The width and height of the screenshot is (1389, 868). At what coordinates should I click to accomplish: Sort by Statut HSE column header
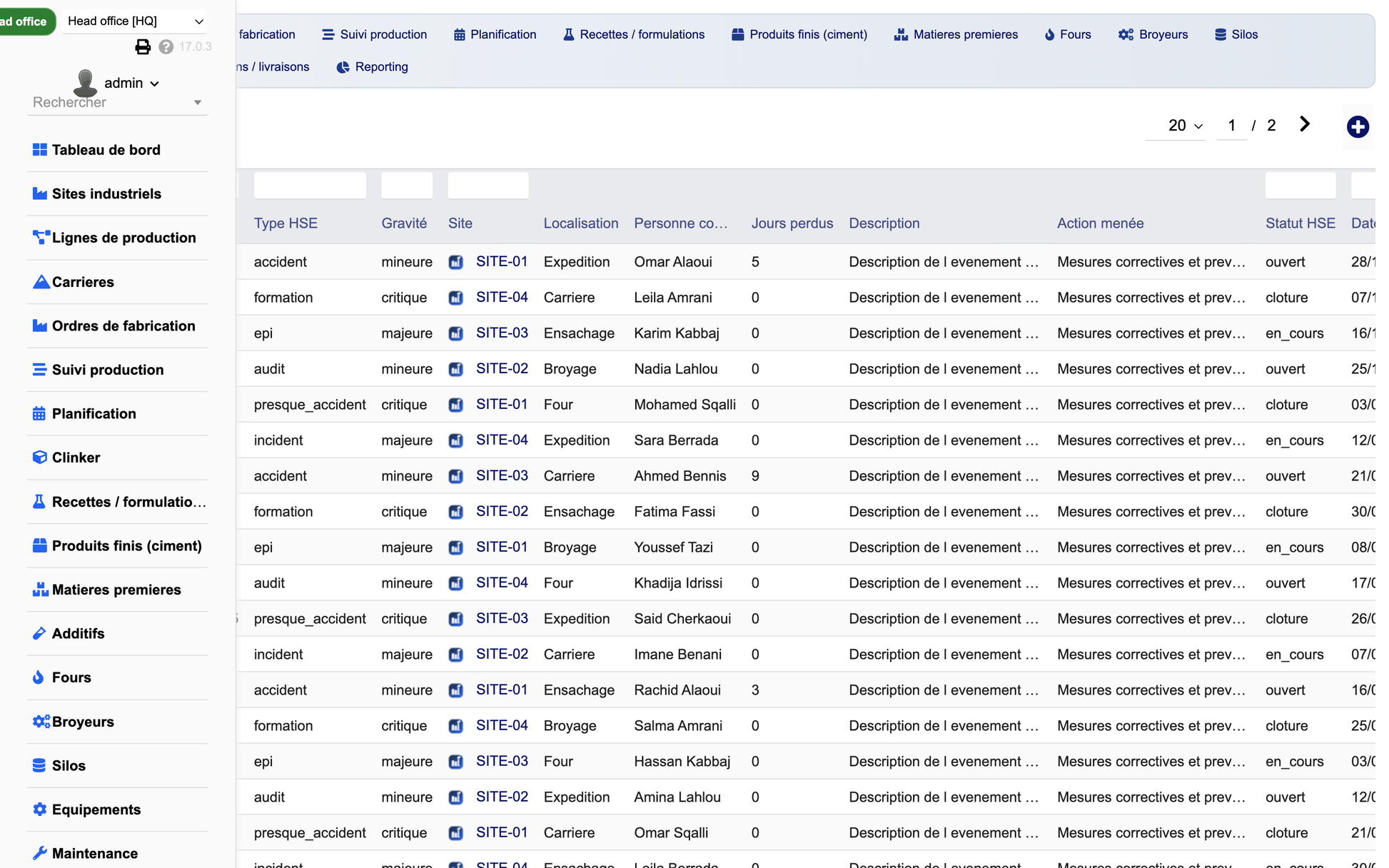click(1300, 223)
